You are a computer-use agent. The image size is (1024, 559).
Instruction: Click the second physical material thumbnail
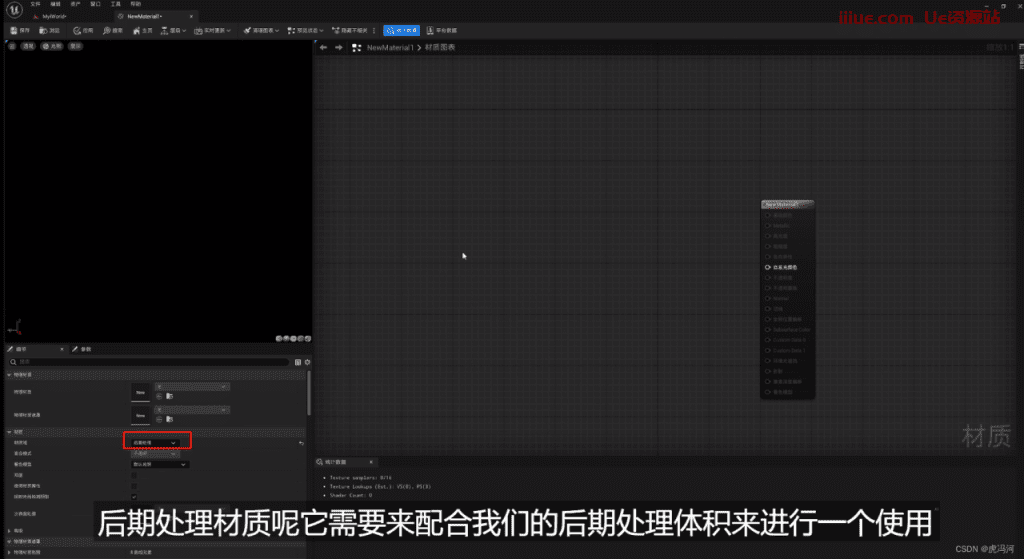140,415
